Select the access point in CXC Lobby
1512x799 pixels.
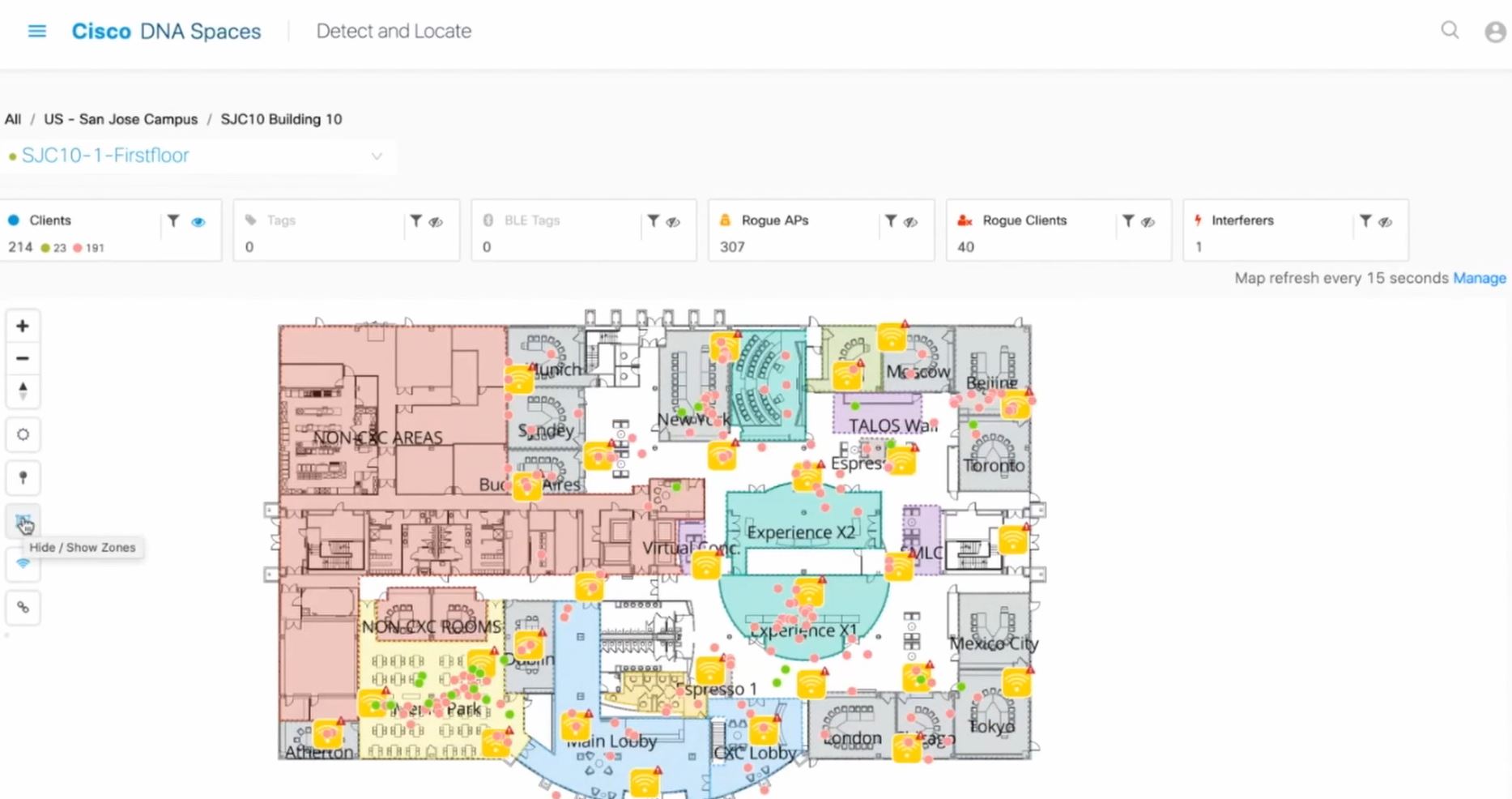click(763, 731)
